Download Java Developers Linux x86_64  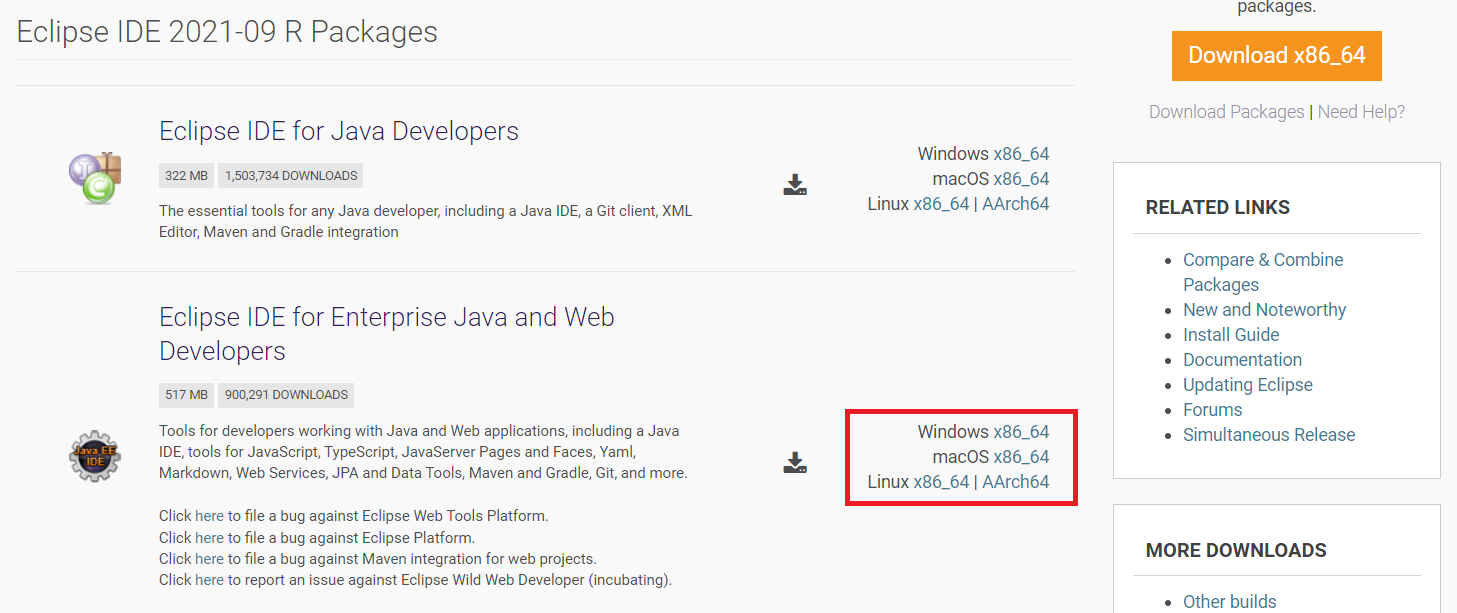[941, 204]
